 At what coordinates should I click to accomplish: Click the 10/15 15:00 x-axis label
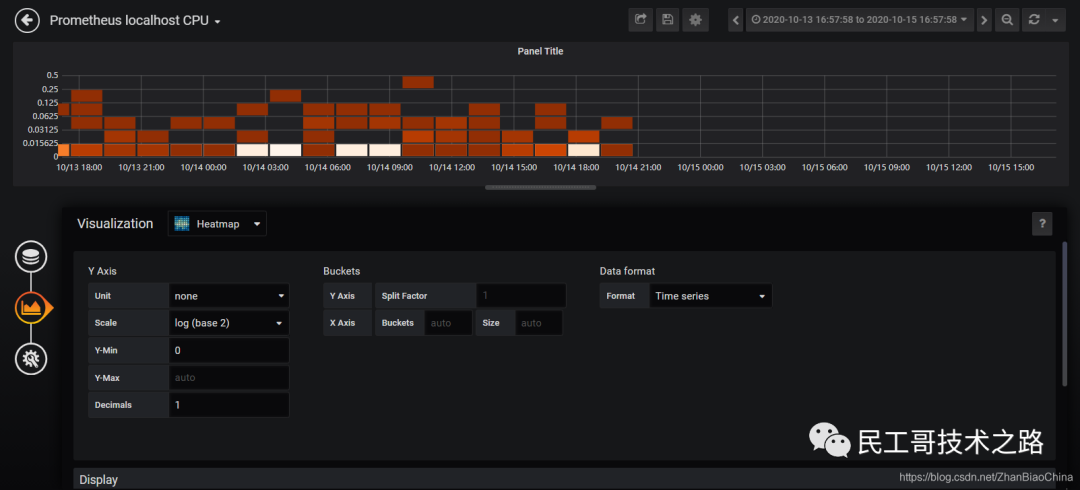(1011, 167)
